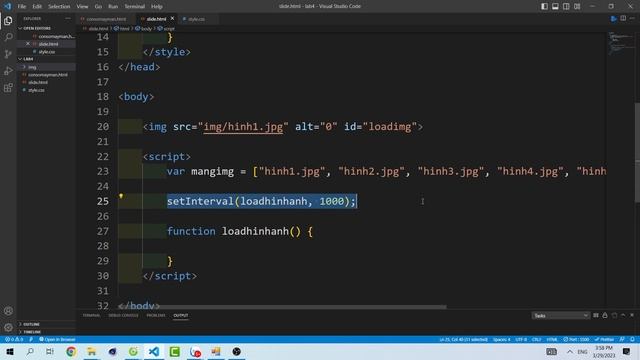Click the editor horizontal scrollbar

(x=282, y=307)
